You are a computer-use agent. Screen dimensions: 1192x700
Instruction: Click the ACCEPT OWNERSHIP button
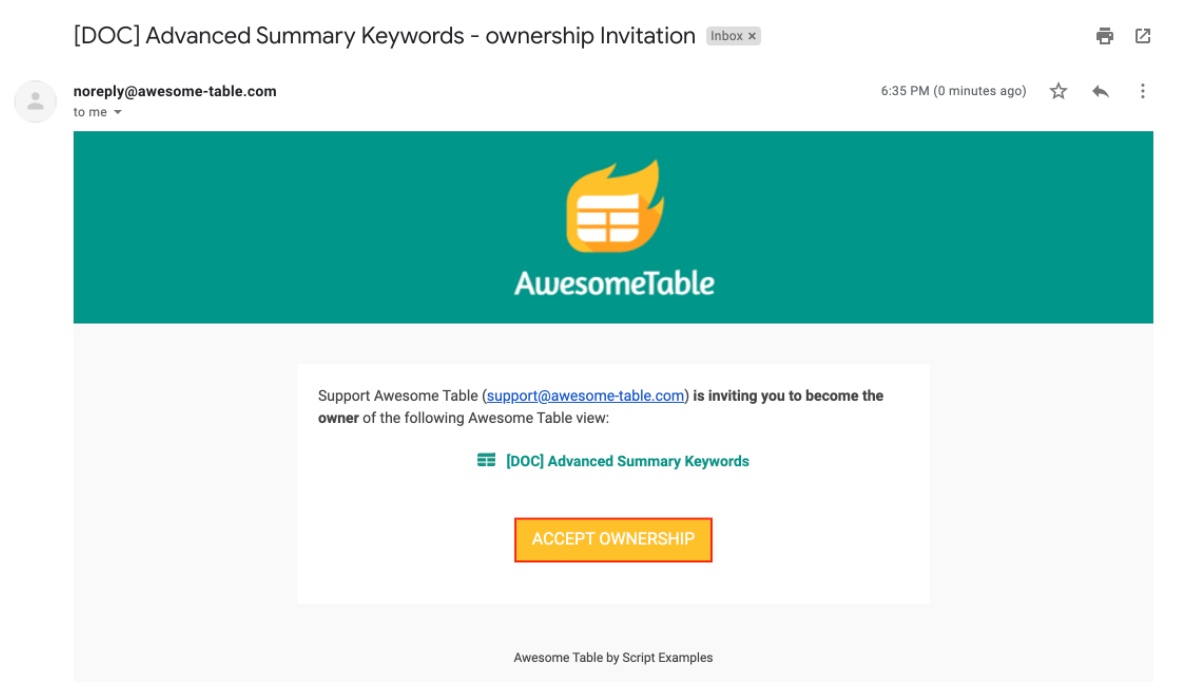coord(613,540)
